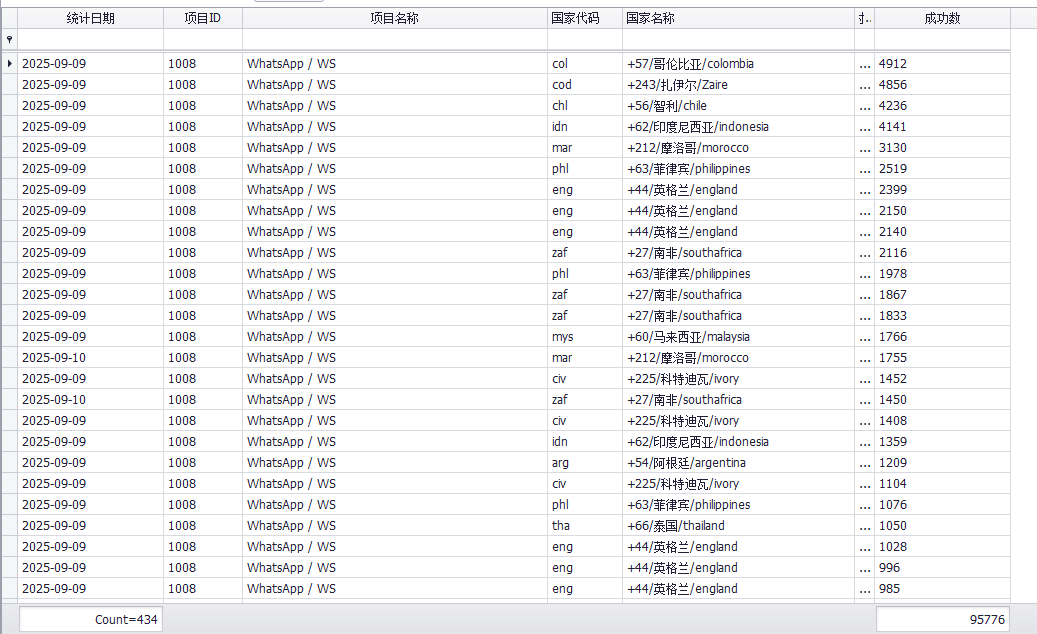
Task: Click the ellipsis cell in the 1050 row
Action: tap(864, 526)
